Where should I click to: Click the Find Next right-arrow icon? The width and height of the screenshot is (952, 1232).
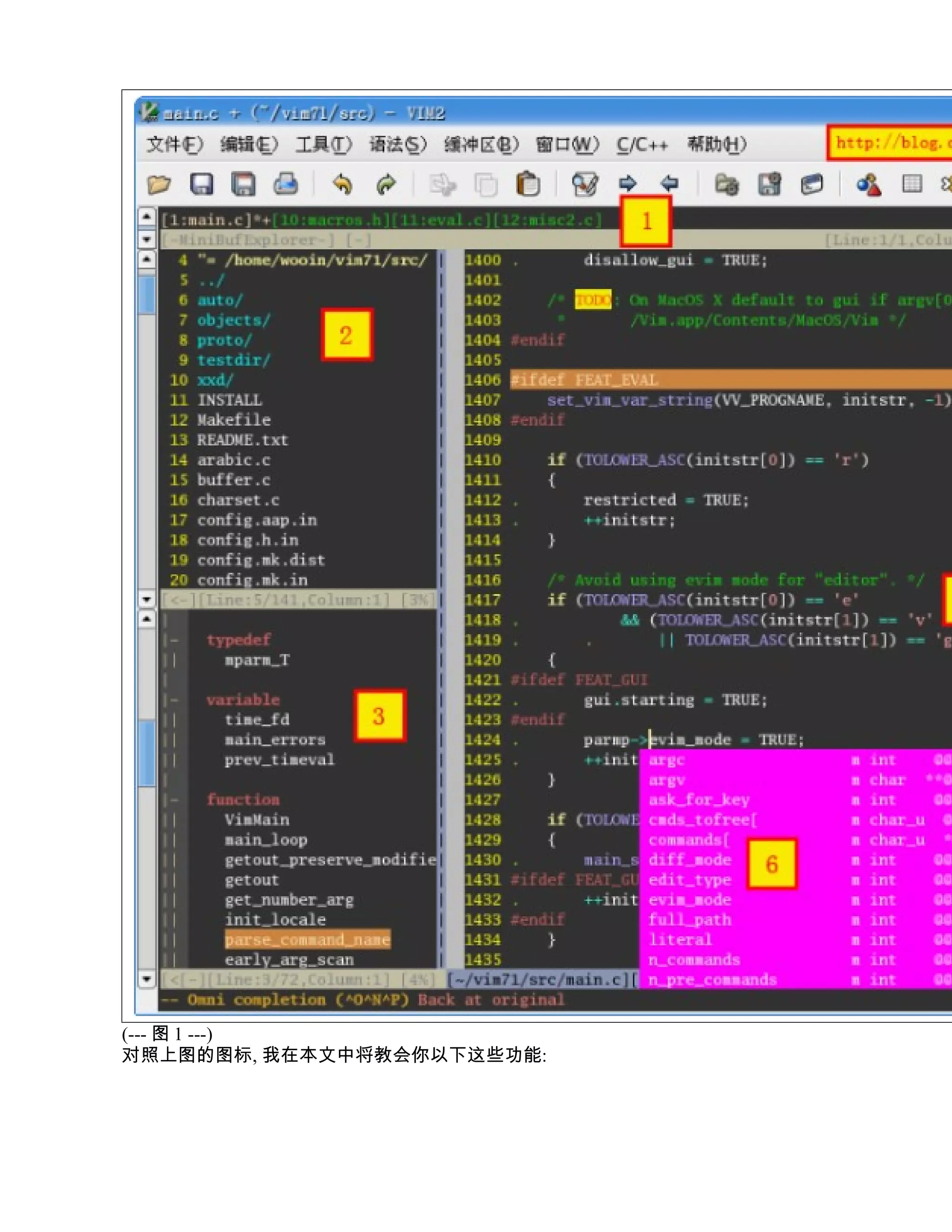[627, 183]
